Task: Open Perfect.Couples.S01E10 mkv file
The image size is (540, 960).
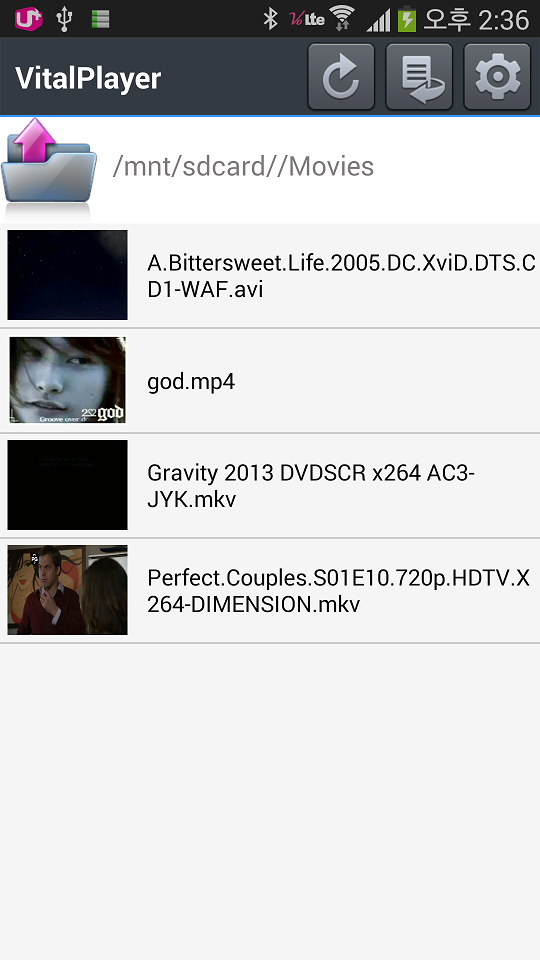Action: pyautogui.click(x=270, y=591)
